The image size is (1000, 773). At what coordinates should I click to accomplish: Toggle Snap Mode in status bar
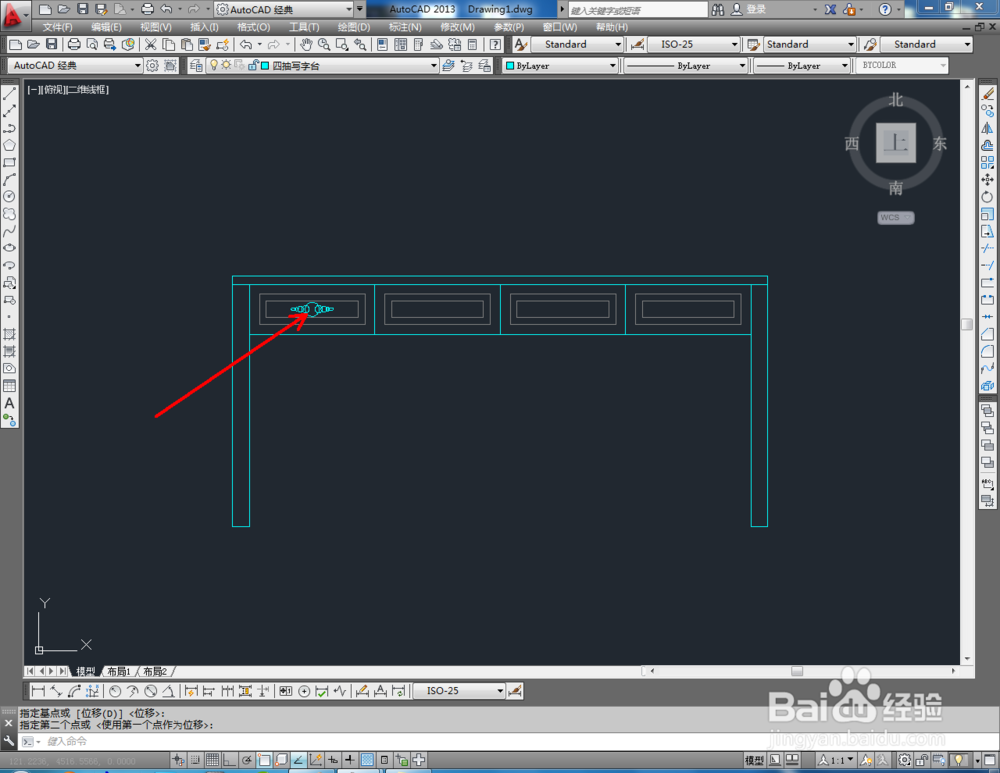click(195, 760)
